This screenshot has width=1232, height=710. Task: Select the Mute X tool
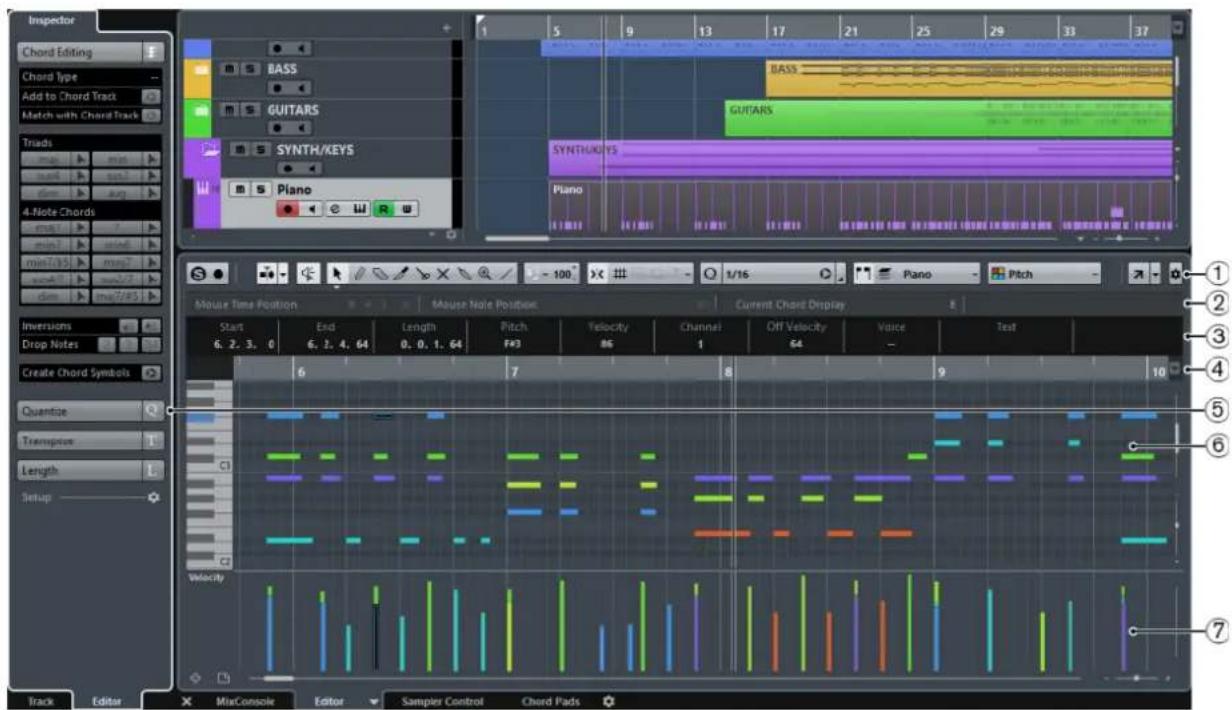pos(443,273)
